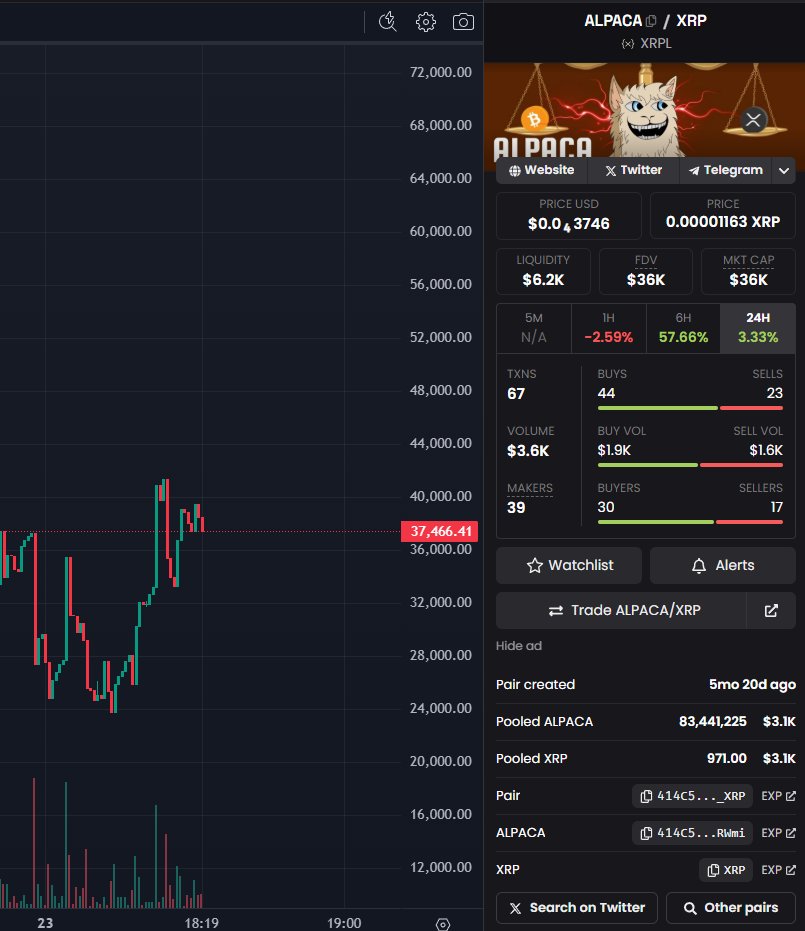Open XRP EXP explorer link

click(778, 870)
